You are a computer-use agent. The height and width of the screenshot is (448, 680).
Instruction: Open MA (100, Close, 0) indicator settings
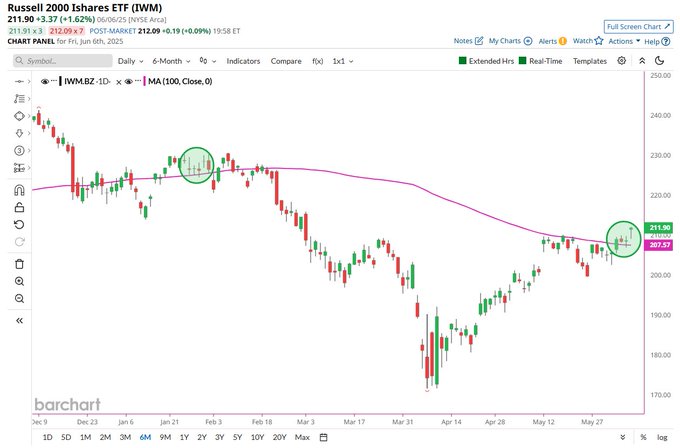(180, 81)
